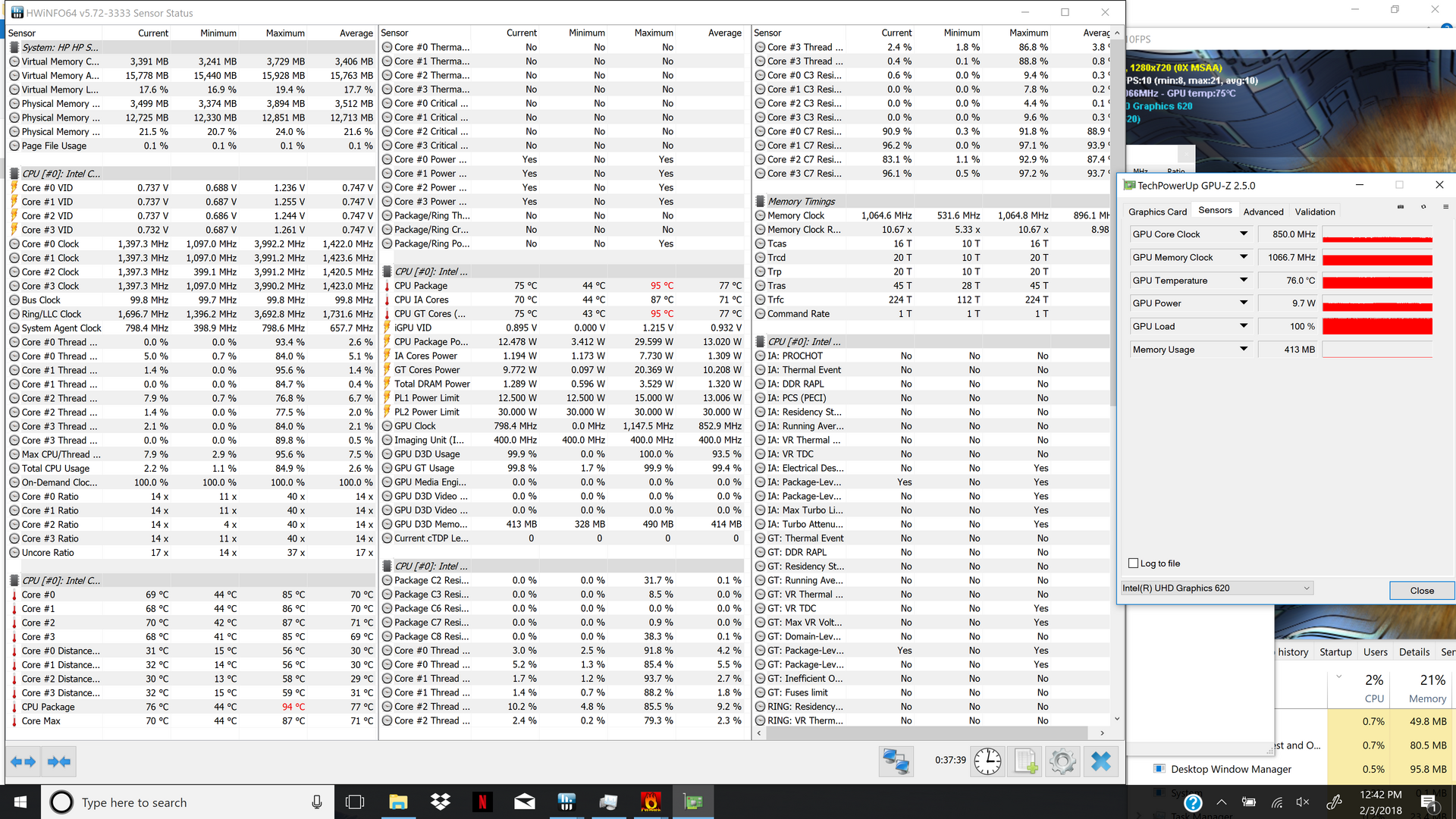Open GPU Temperature sensor dropdown

[1244, 281]
